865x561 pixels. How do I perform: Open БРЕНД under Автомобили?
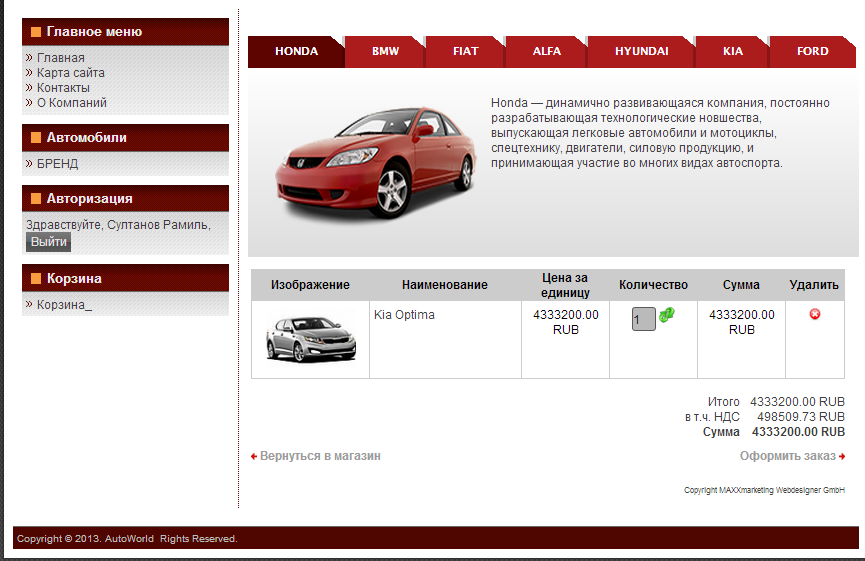click(57, 164)
